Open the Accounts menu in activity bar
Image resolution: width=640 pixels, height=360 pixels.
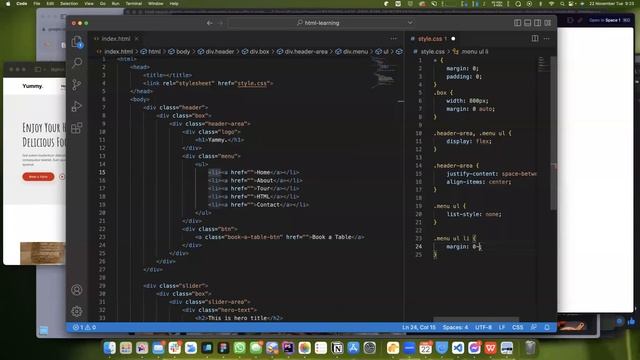pos(77,290)
